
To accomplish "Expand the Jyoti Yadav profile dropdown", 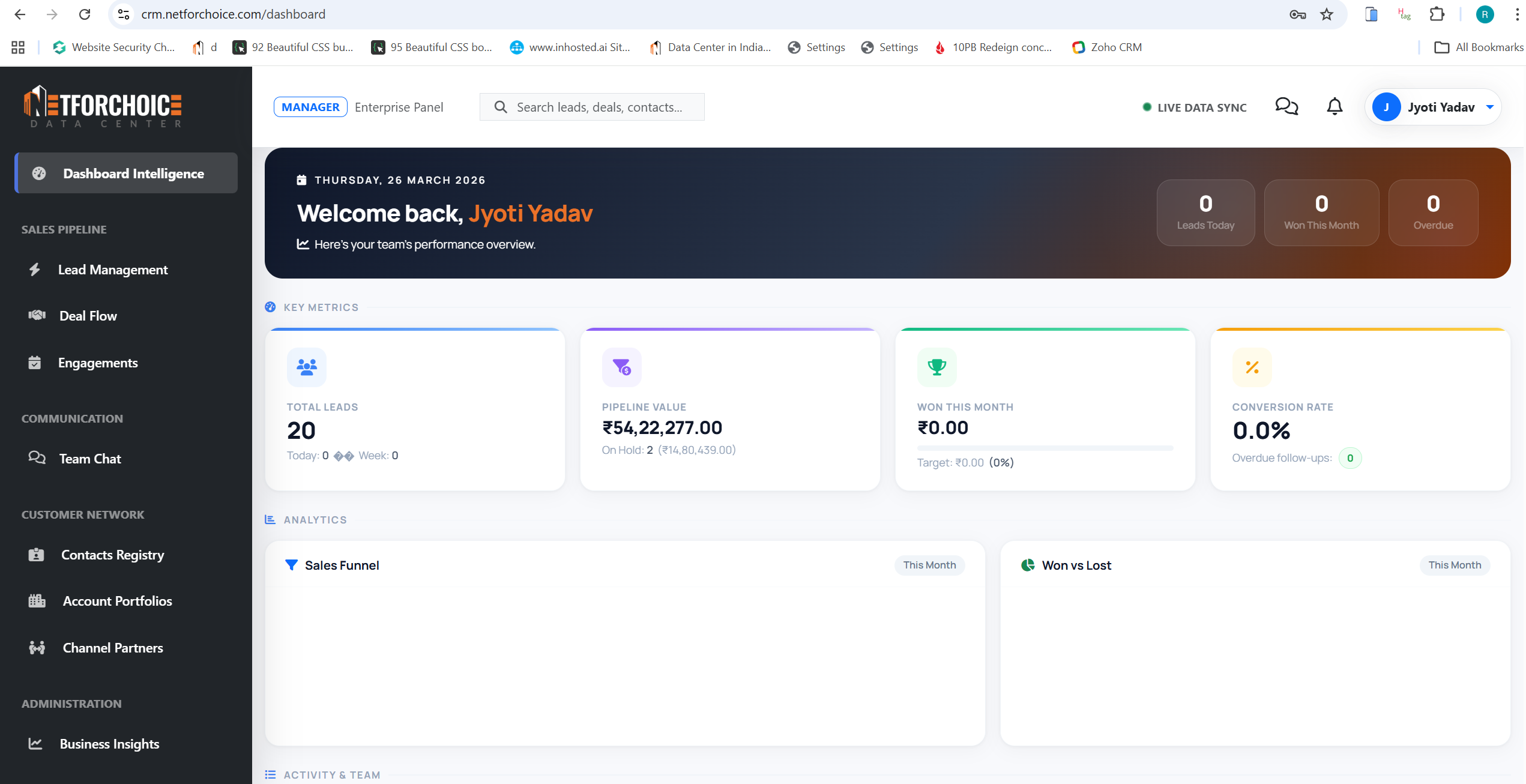I will [1490, 107].
